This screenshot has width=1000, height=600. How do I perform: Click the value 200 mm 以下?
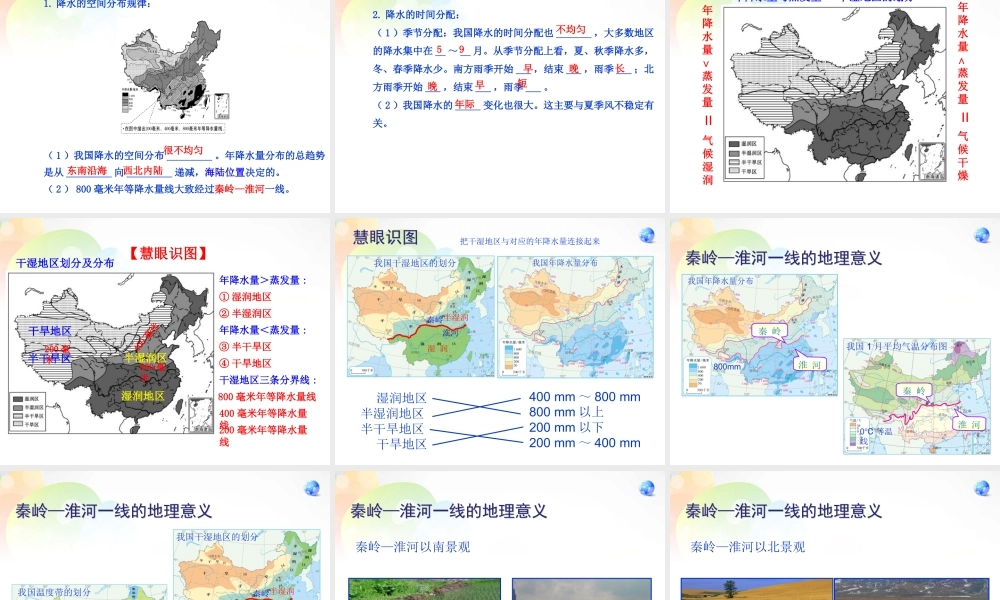click(x=566, y=427)
